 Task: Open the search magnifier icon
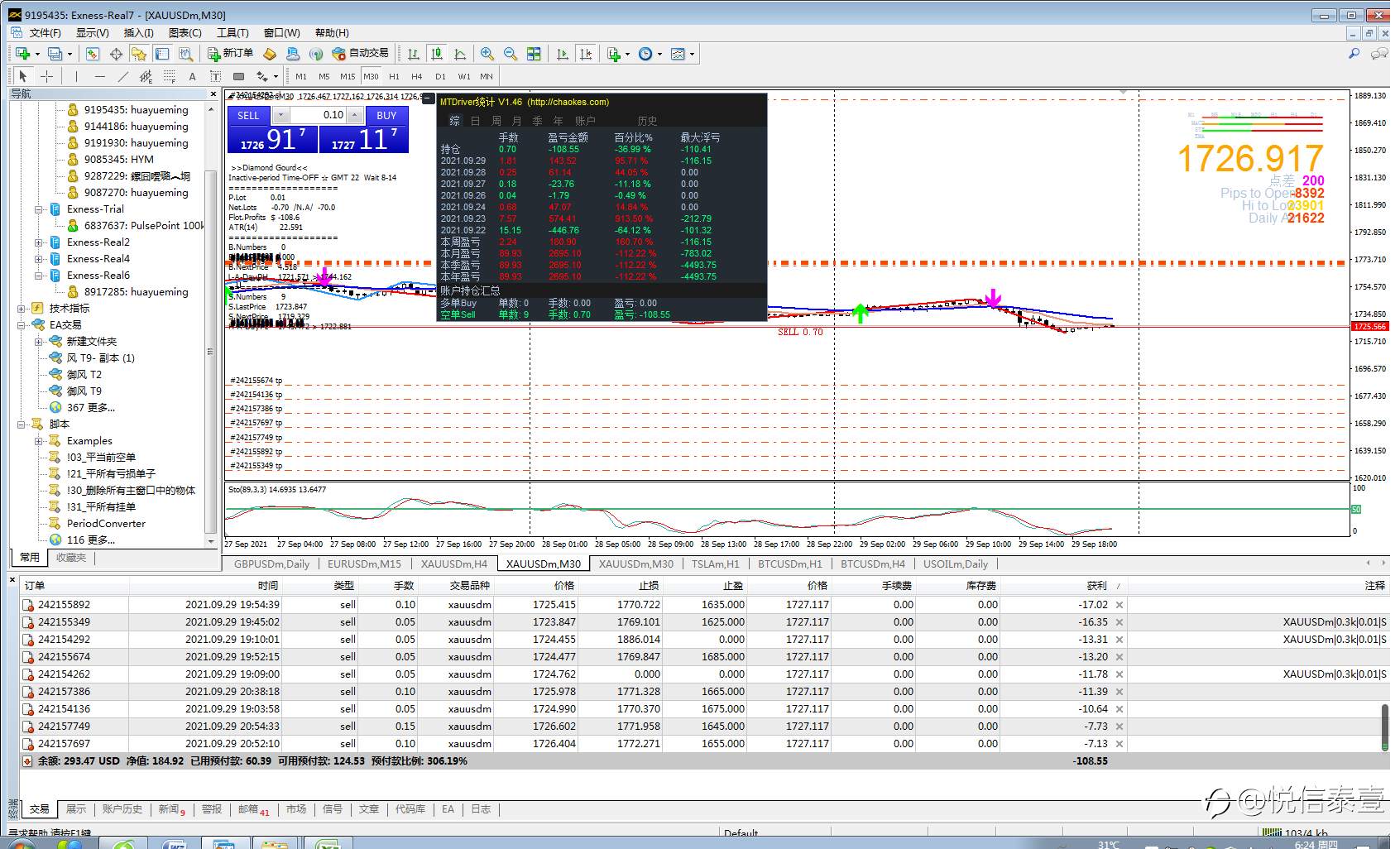pos(1354,54)
